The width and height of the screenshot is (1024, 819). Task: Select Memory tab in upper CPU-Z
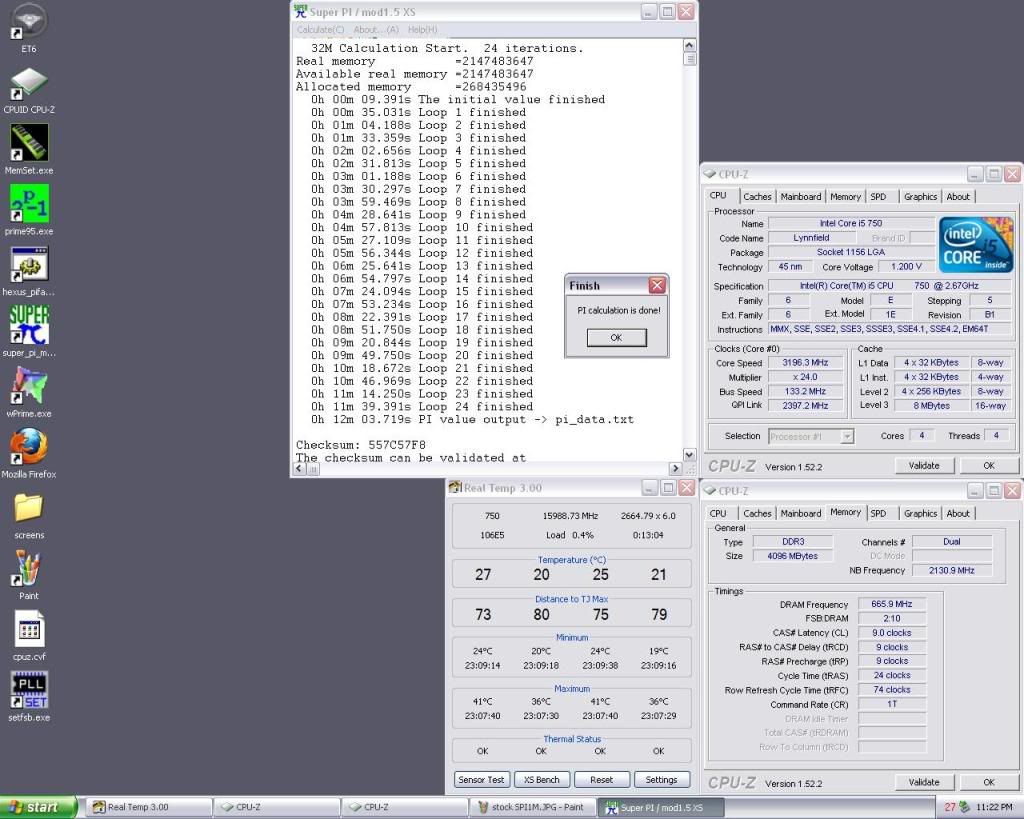coord(845,197)
